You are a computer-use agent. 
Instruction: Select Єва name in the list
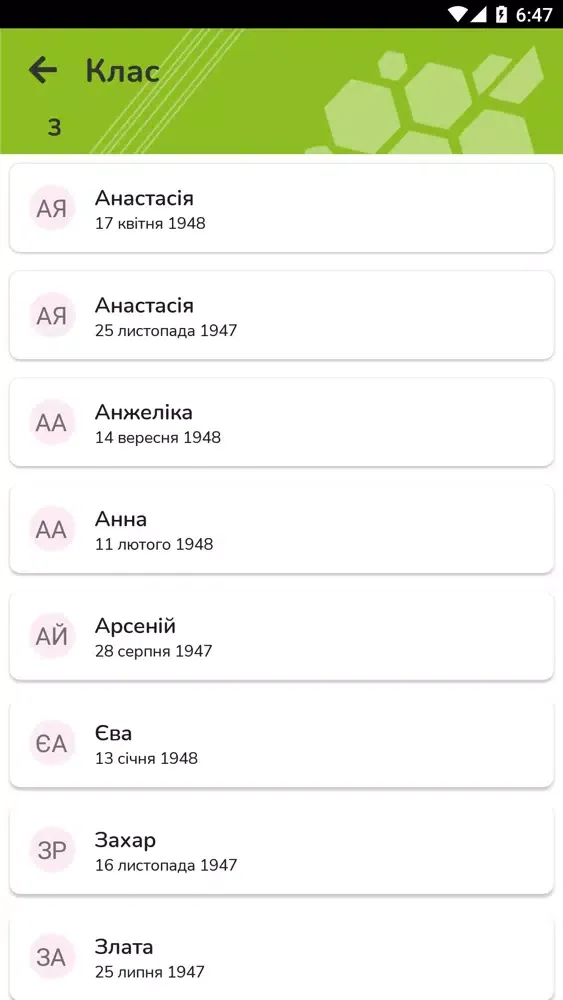[x=113, y=733]
